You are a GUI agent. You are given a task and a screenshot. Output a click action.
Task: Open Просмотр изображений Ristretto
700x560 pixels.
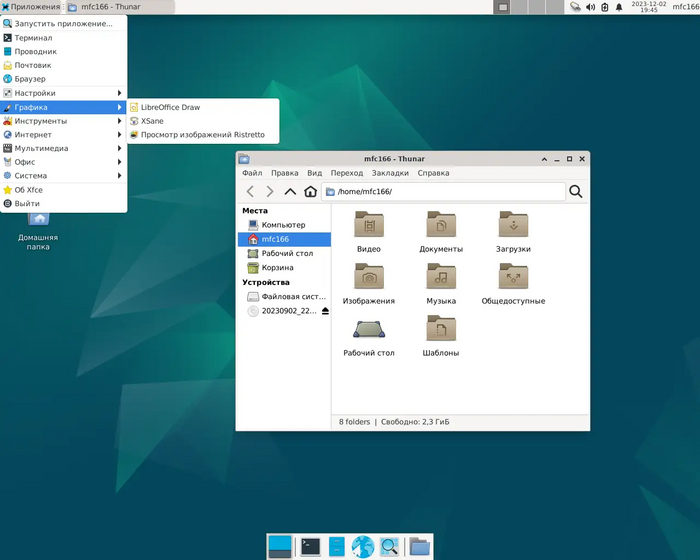click(x=203, y=134)
